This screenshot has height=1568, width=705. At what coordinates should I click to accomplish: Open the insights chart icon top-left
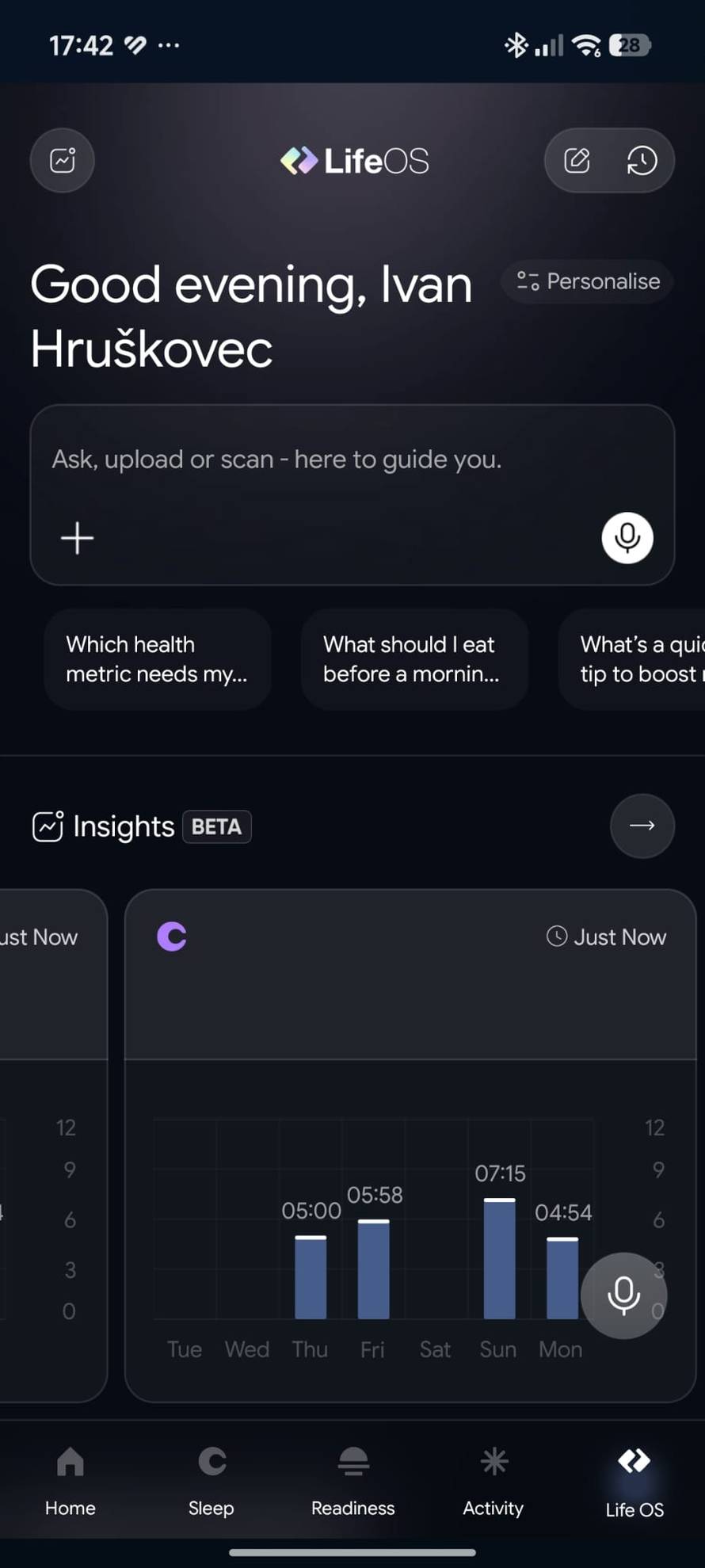63,161
